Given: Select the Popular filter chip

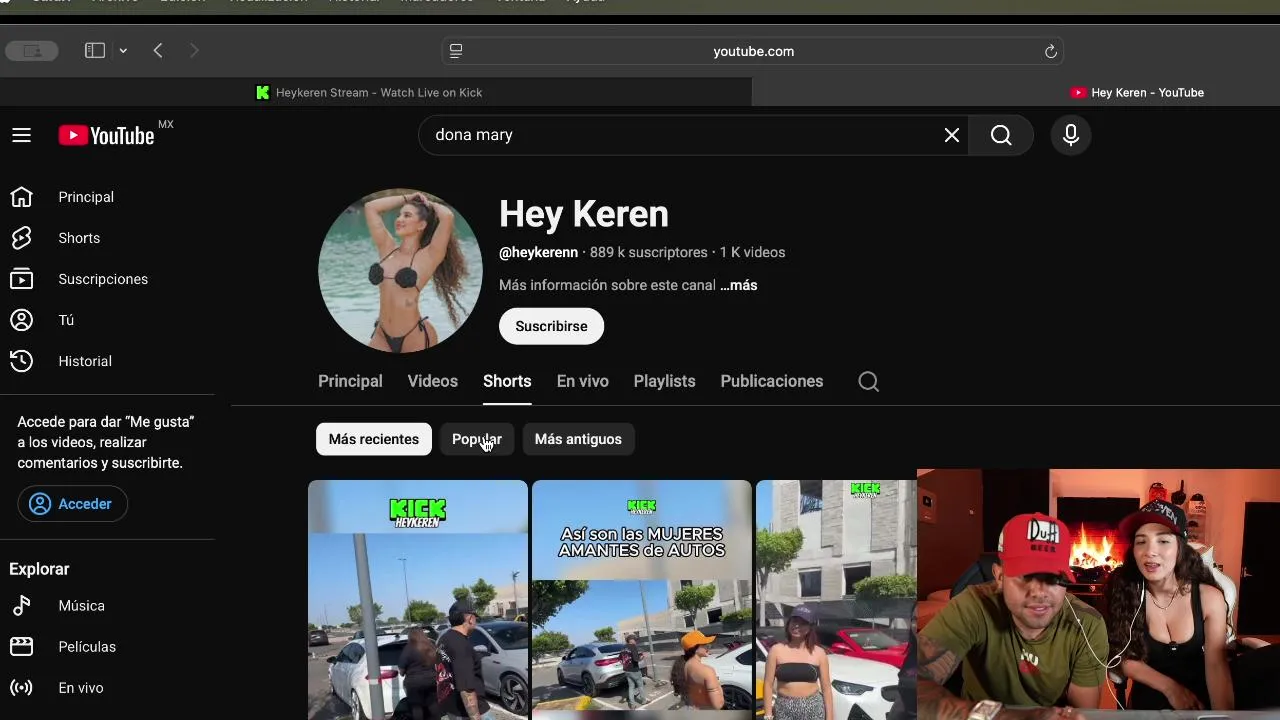Looking at the screenshot, I should pos(477,439).
